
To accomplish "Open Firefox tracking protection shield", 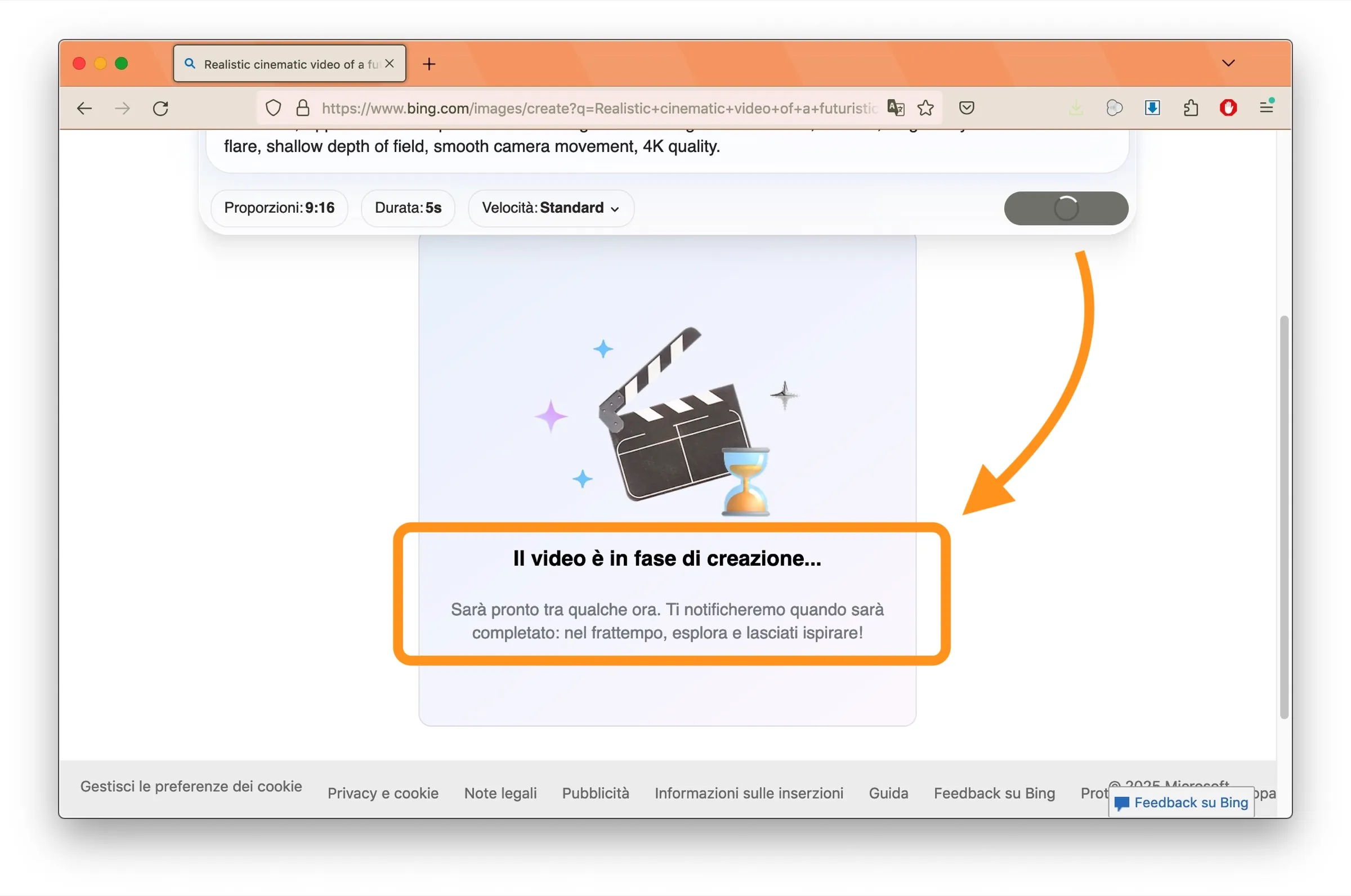I will [x=273, y=107].
